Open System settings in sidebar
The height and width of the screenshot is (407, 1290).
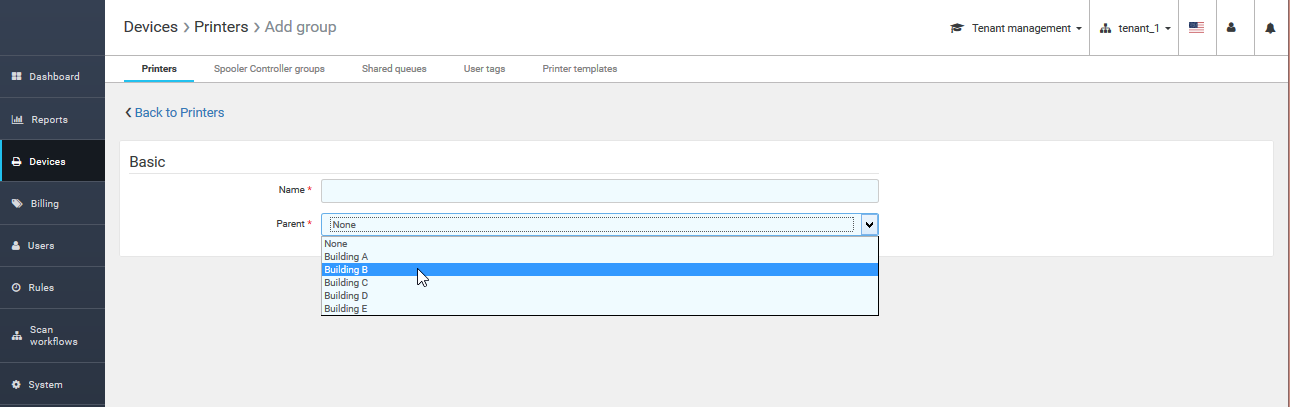[45, 384]
